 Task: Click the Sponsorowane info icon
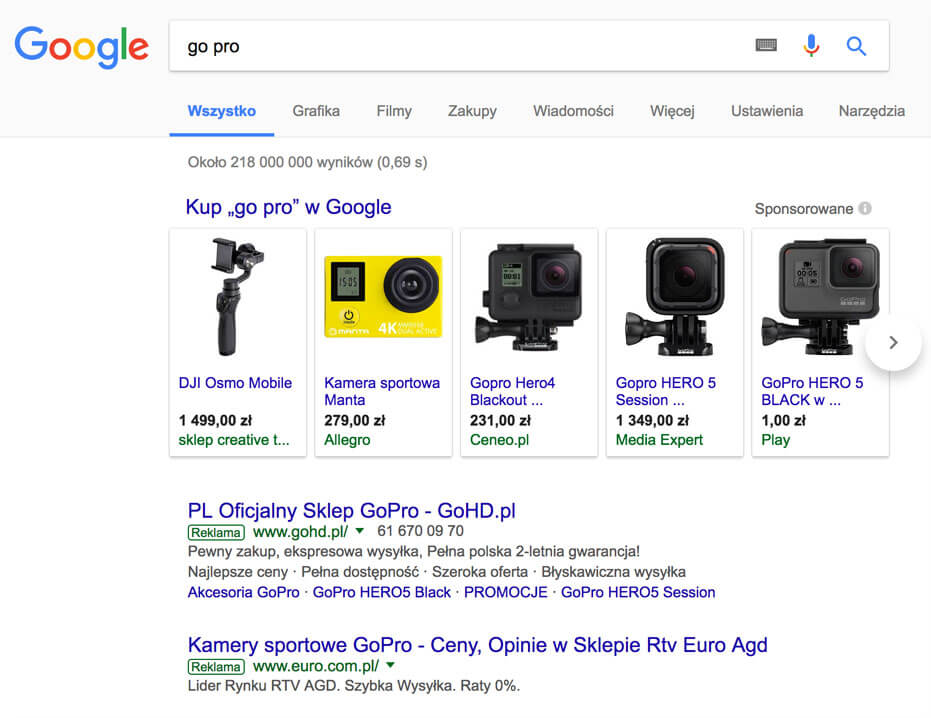point(865,208)
